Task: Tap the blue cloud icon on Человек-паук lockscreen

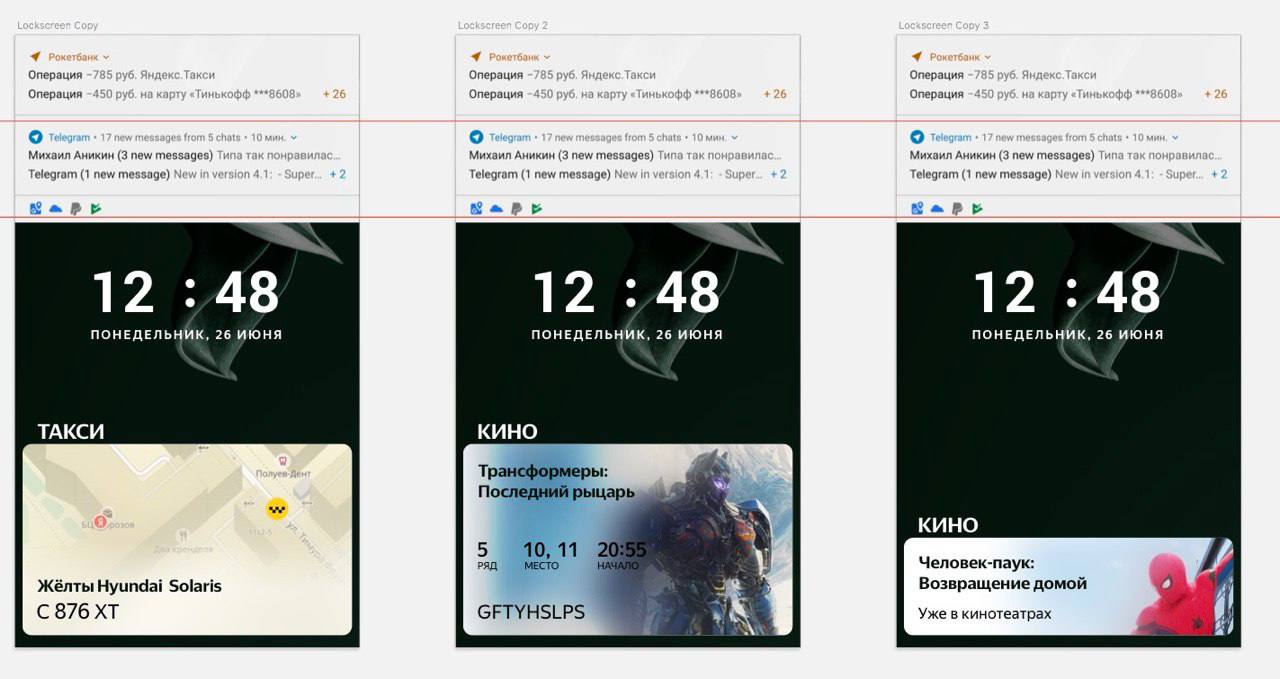Action: coord(937,209)
